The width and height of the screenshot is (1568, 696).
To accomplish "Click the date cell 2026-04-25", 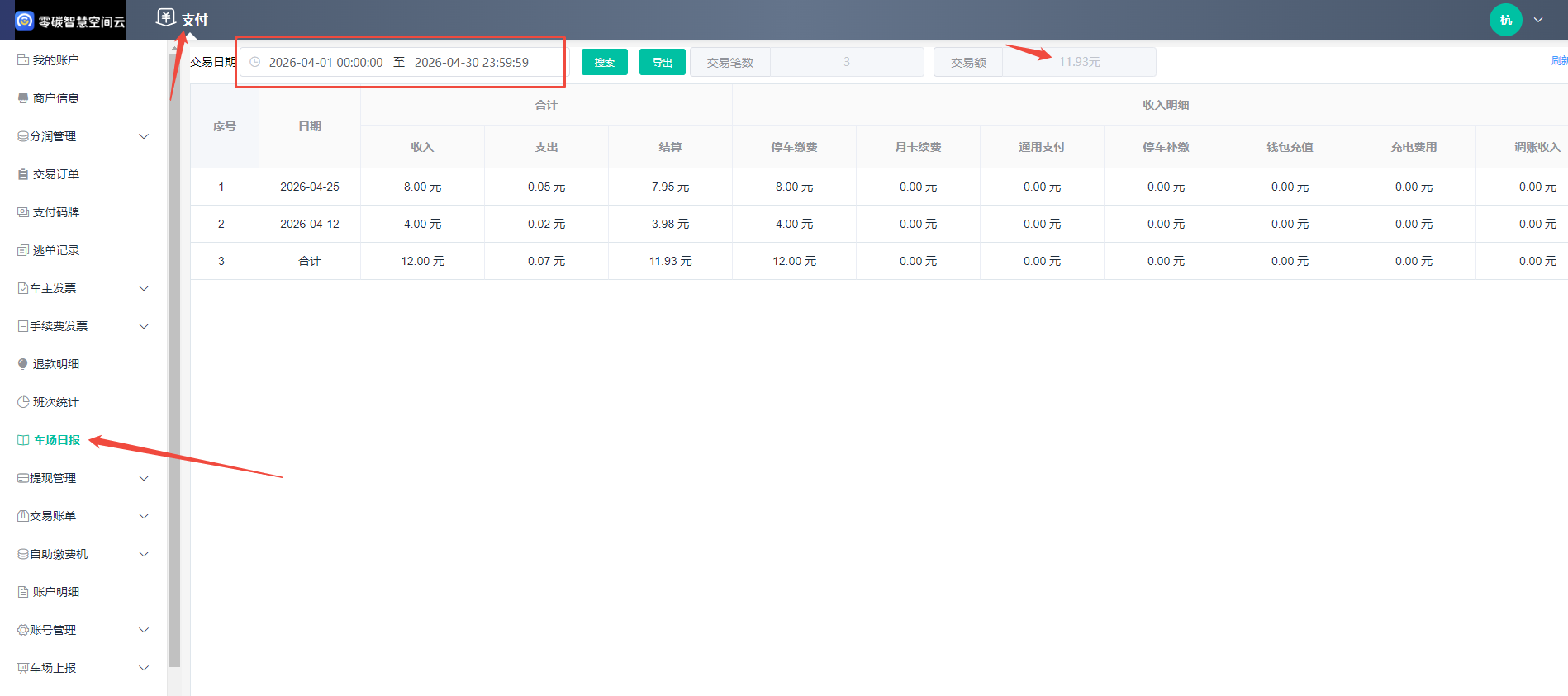I will 310,187.
